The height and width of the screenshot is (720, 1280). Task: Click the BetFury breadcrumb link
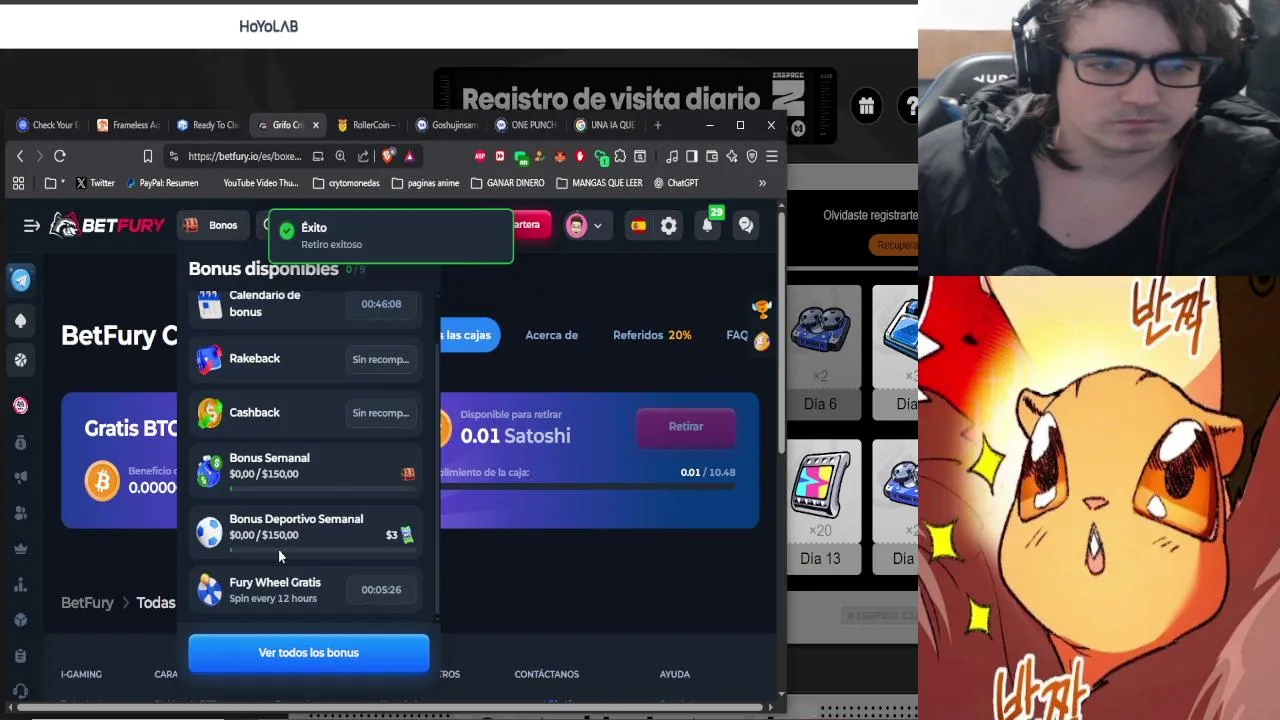(x=87, y=603)
